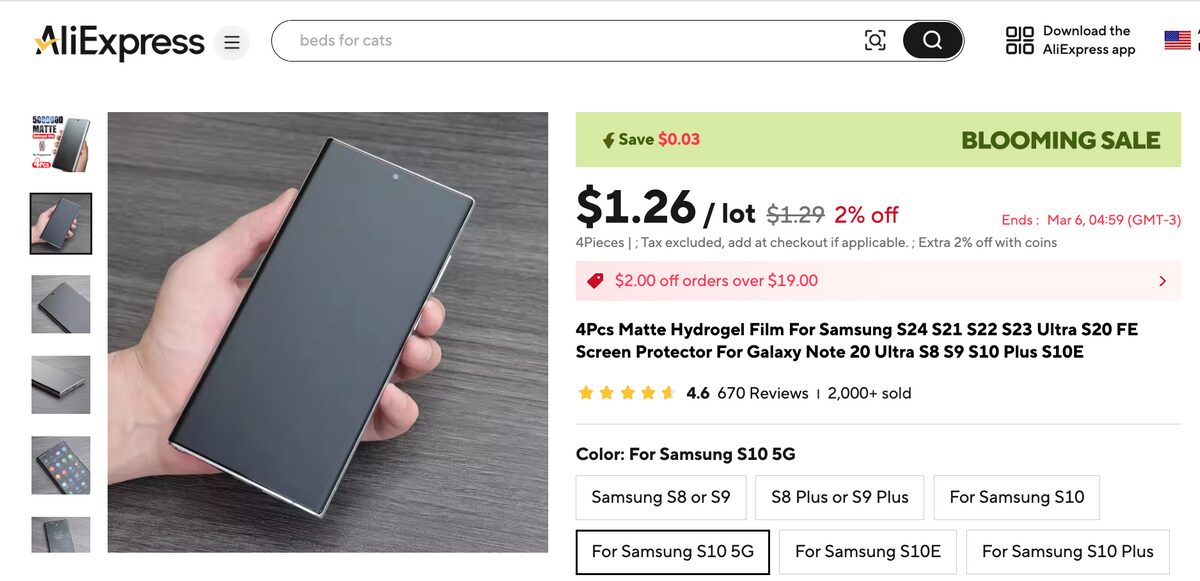Open the Download the AliExpress app link
Screen dimensions: 1200x581
[1087, 40]
